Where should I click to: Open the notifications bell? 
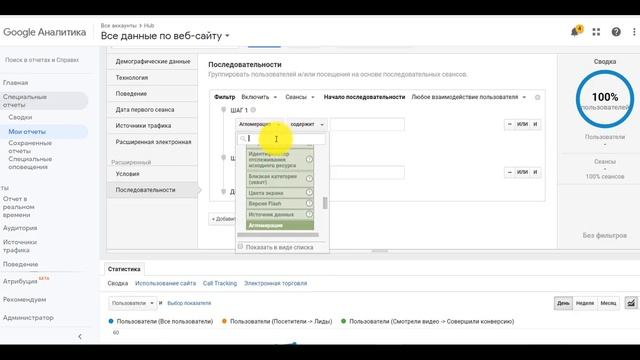tap(576, 31)
